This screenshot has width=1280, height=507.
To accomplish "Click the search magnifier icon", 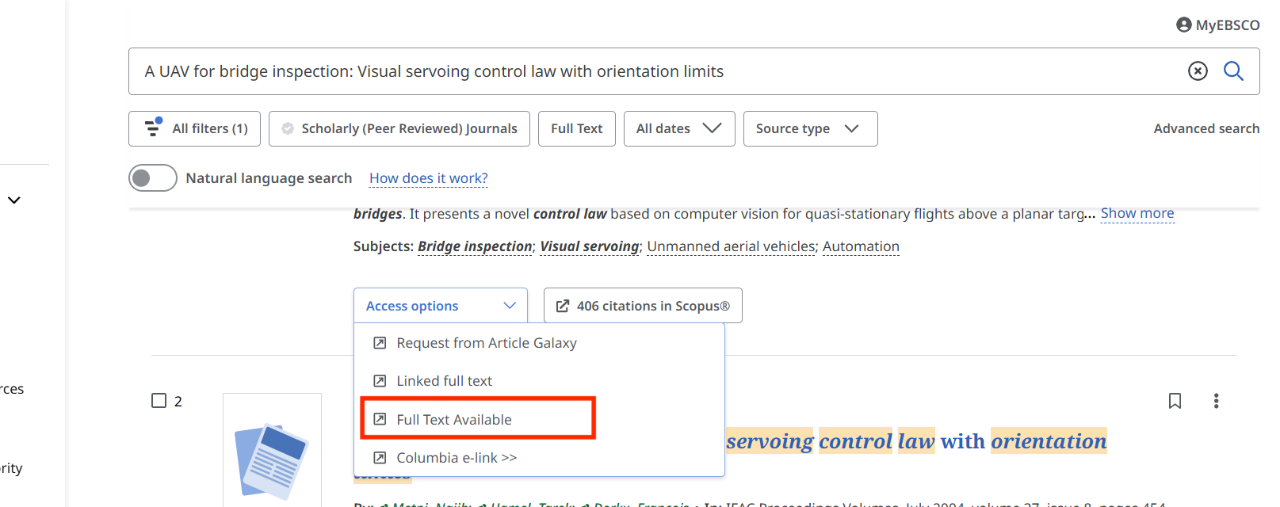I will pyautogui.click(x=1234, y=71).
